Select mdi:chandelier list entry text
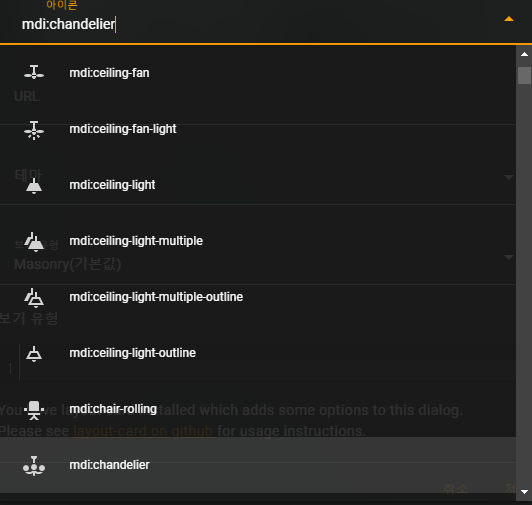Image resolution: width=532 pixels, height=505 pixels. point(109,465)
